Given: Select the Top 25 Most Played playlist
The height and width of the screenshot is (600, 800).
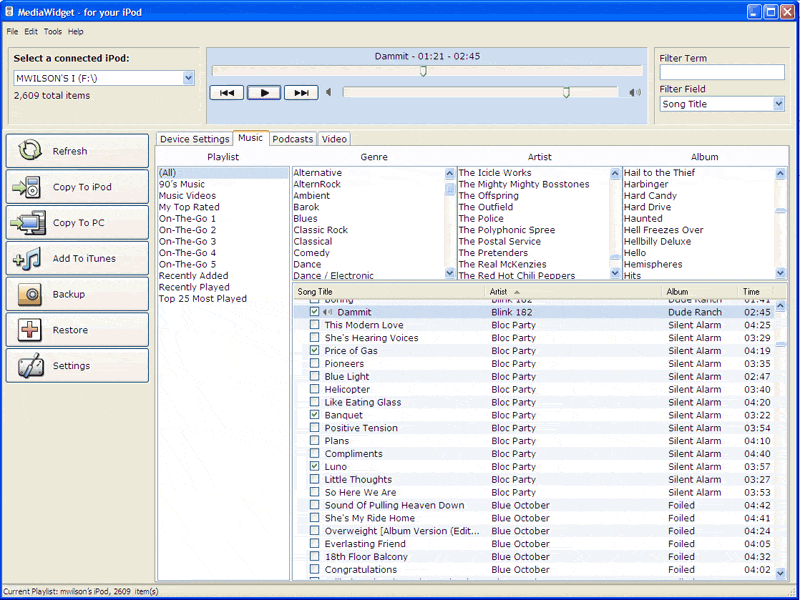Looking at the screenshot, I should [x=203, y=298].
